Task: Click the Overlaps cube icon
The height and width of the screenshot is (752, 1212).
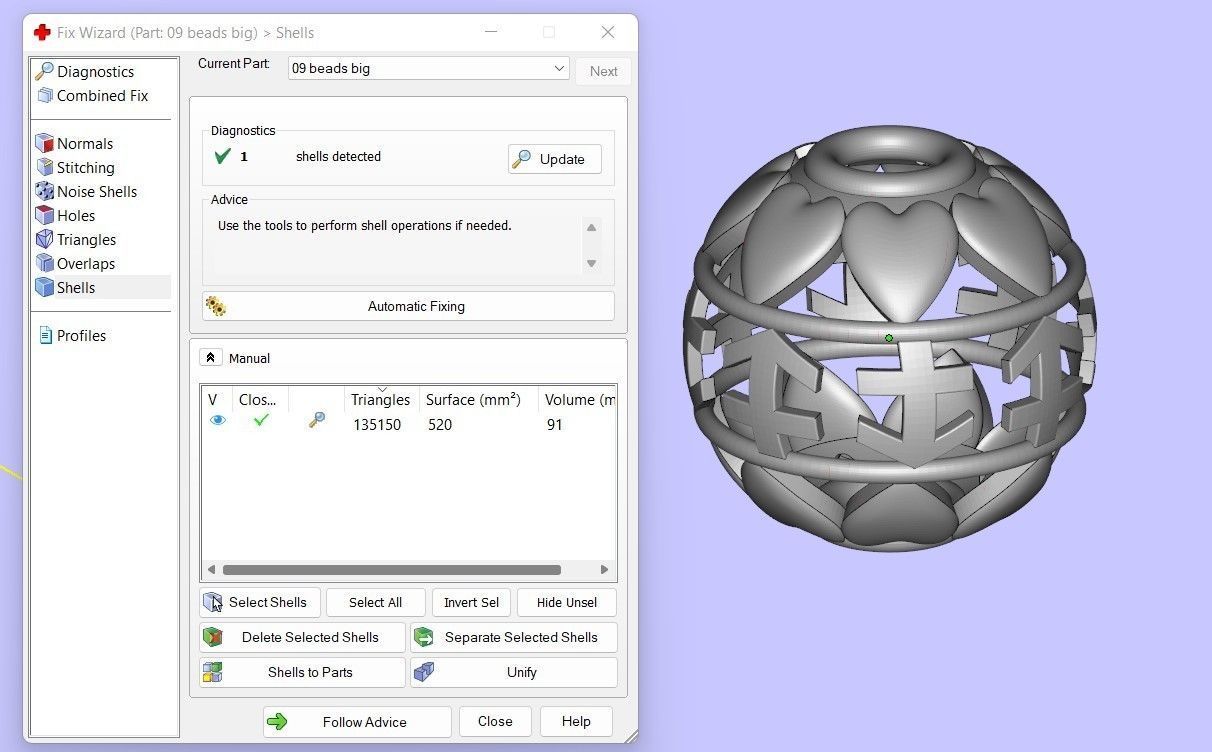Action: click(x=44, y=264)
